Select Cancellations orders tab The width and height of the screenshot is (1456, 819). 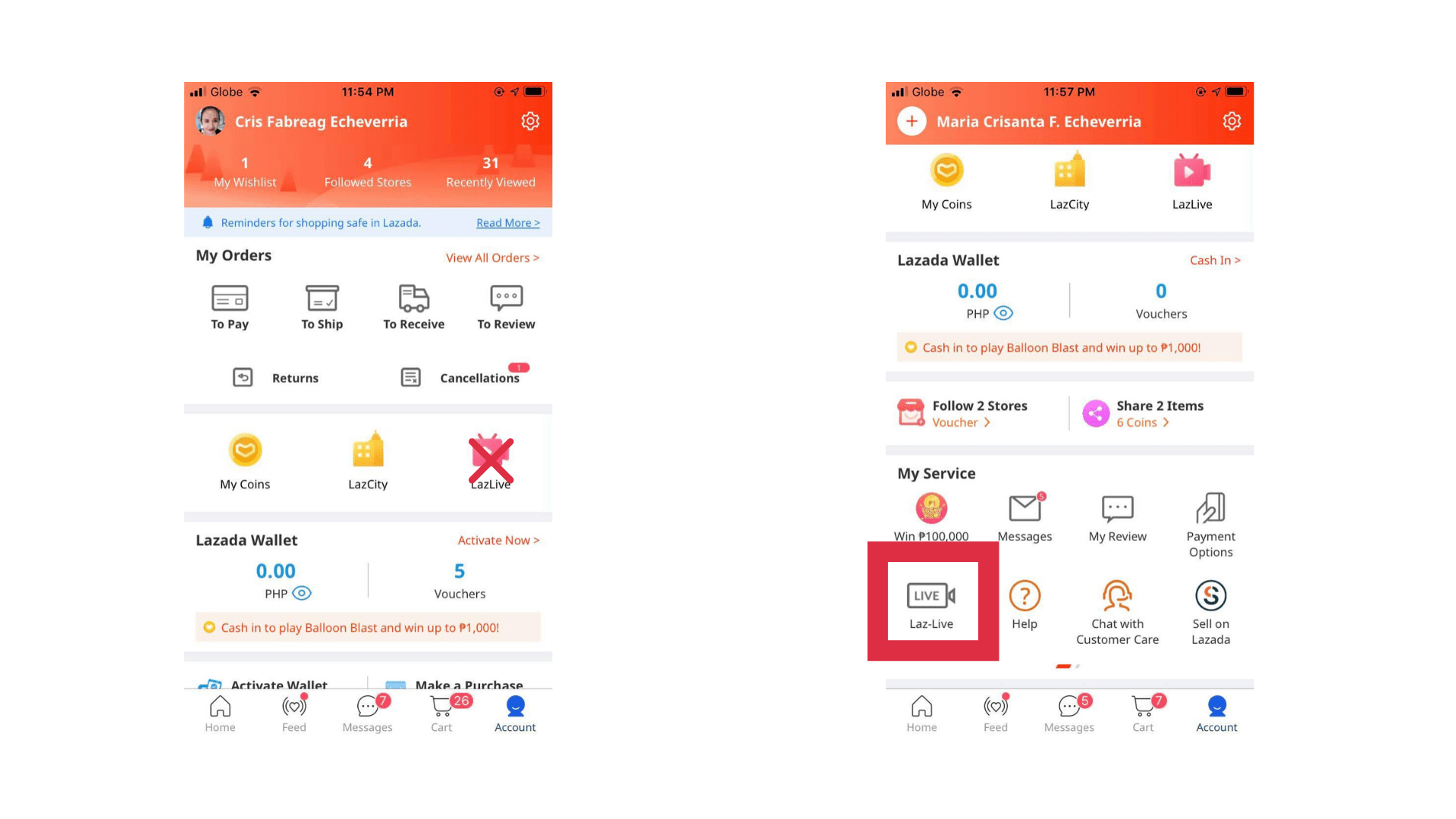[x=463, y=378]
